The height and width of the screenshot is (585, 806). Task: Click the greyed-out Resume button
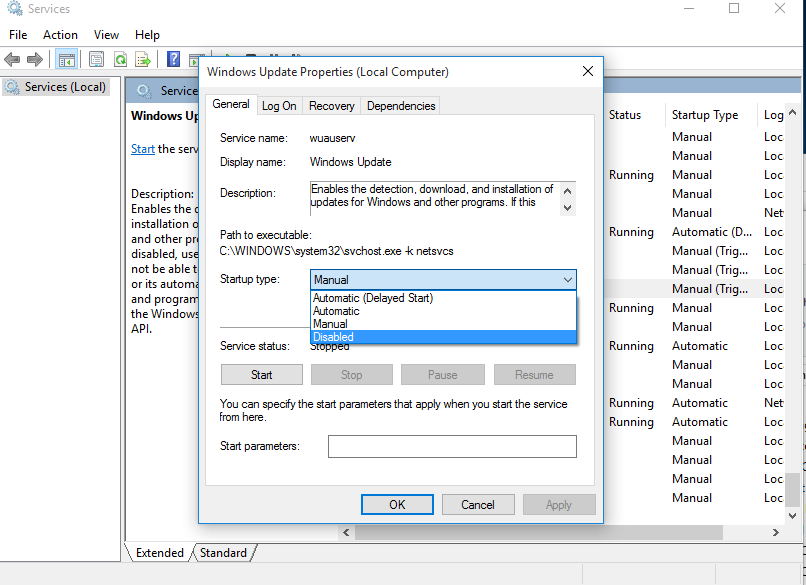[x=535, y=375]
